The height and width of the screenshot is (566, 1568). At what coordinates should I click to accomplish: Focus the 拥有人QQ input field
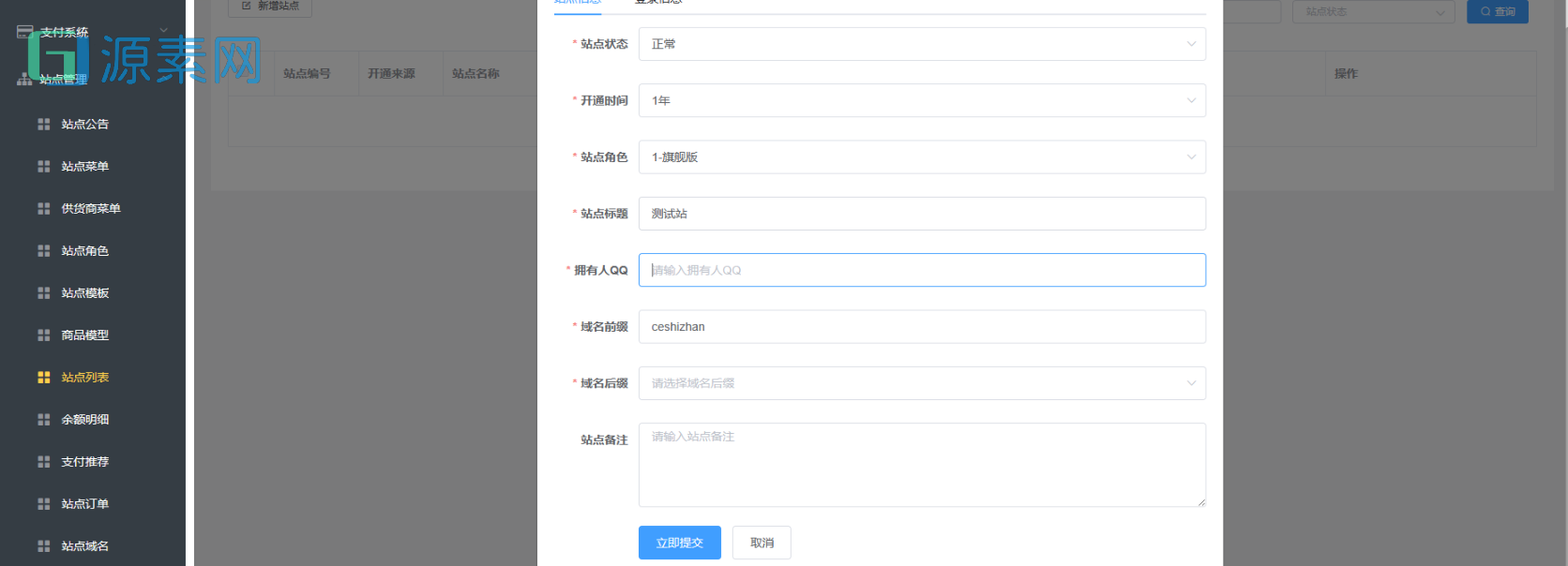coord(922,270)
